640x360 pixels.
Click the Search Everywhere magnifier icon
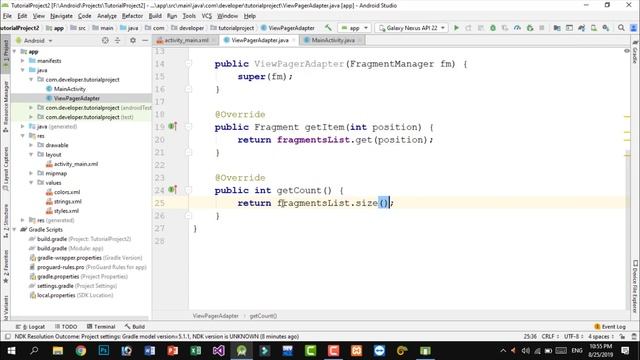[621, 28]
